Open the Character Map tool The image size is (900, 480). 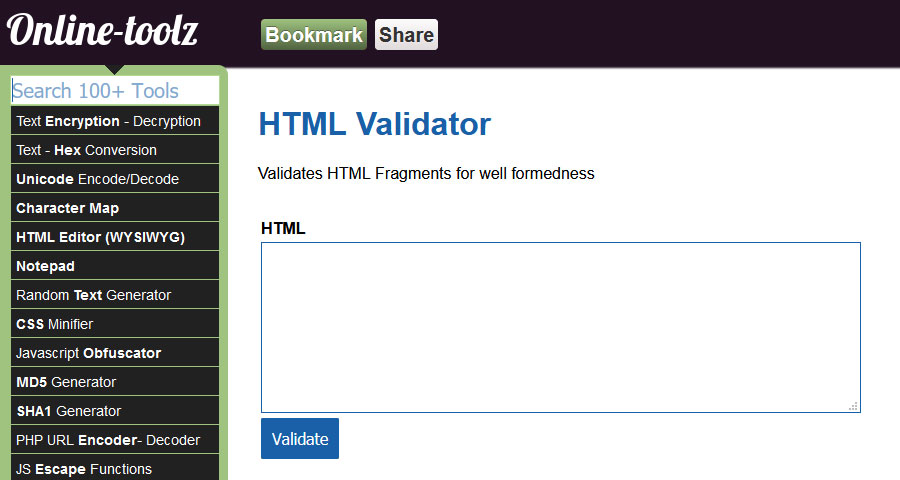click(115, 208)
